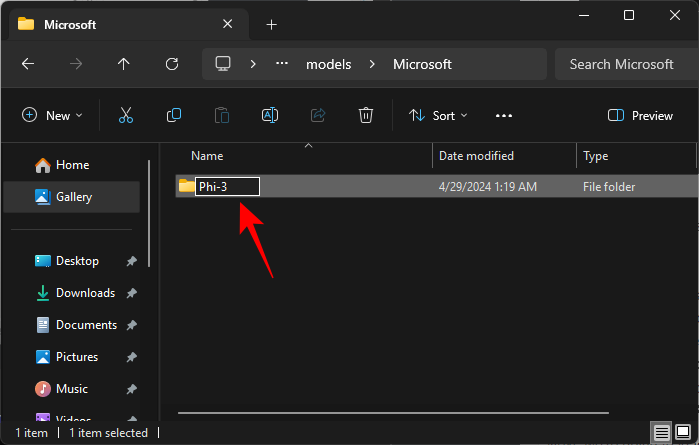Image resolution: width=699 pixels, height=445 pixels.
Task: Open Home in the navigation pane
Action: (x=71, y=165)
